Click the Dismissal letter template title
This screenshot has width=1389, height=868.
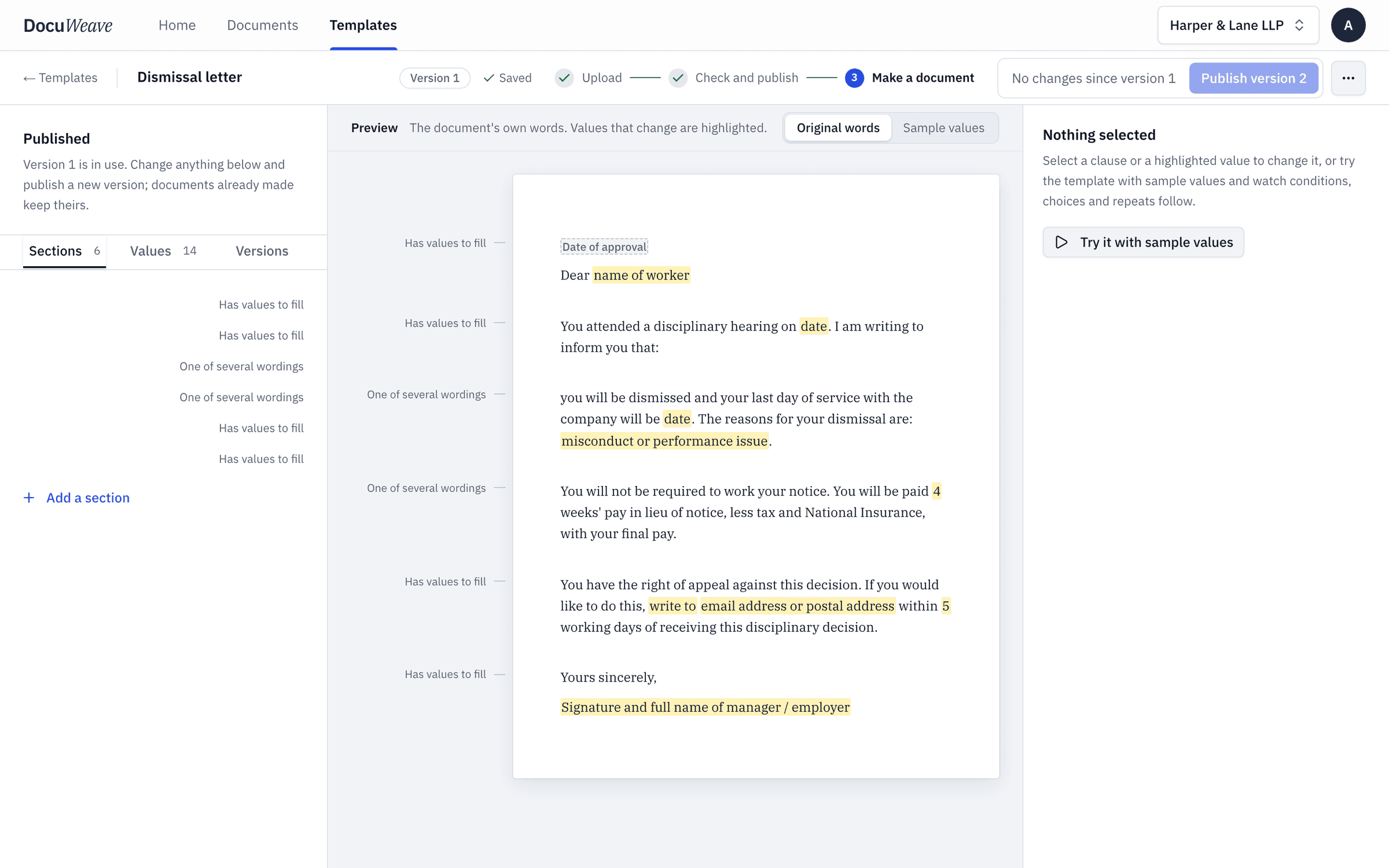(x=190, y=77)
